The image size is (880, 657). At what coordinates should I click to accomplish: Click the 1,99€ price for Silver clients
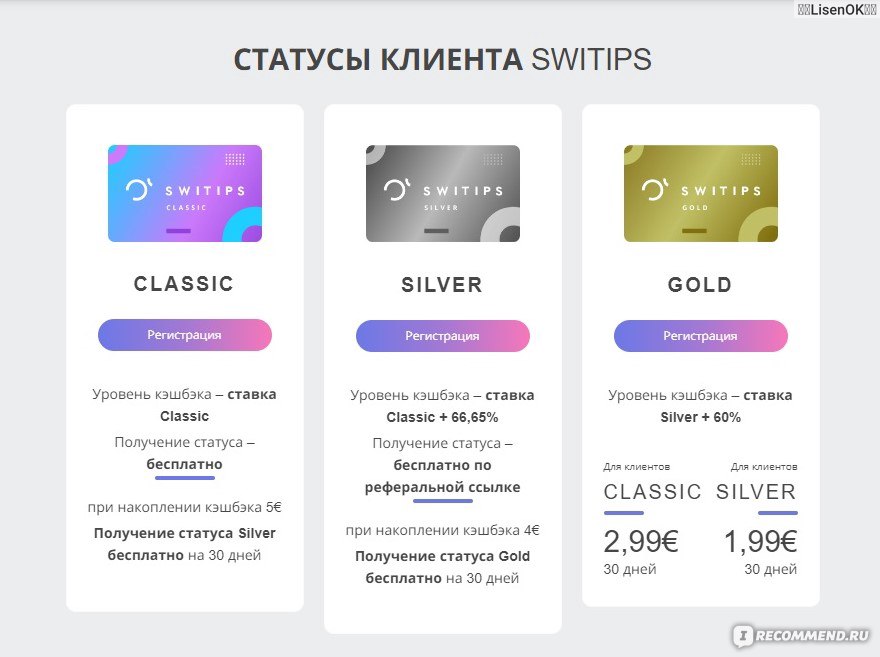click(x=760, y=541)
